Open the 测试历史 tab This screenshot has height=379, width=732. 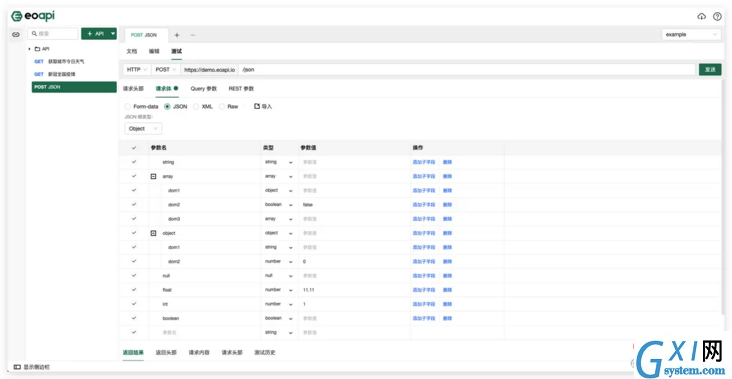tap(265, 352)
